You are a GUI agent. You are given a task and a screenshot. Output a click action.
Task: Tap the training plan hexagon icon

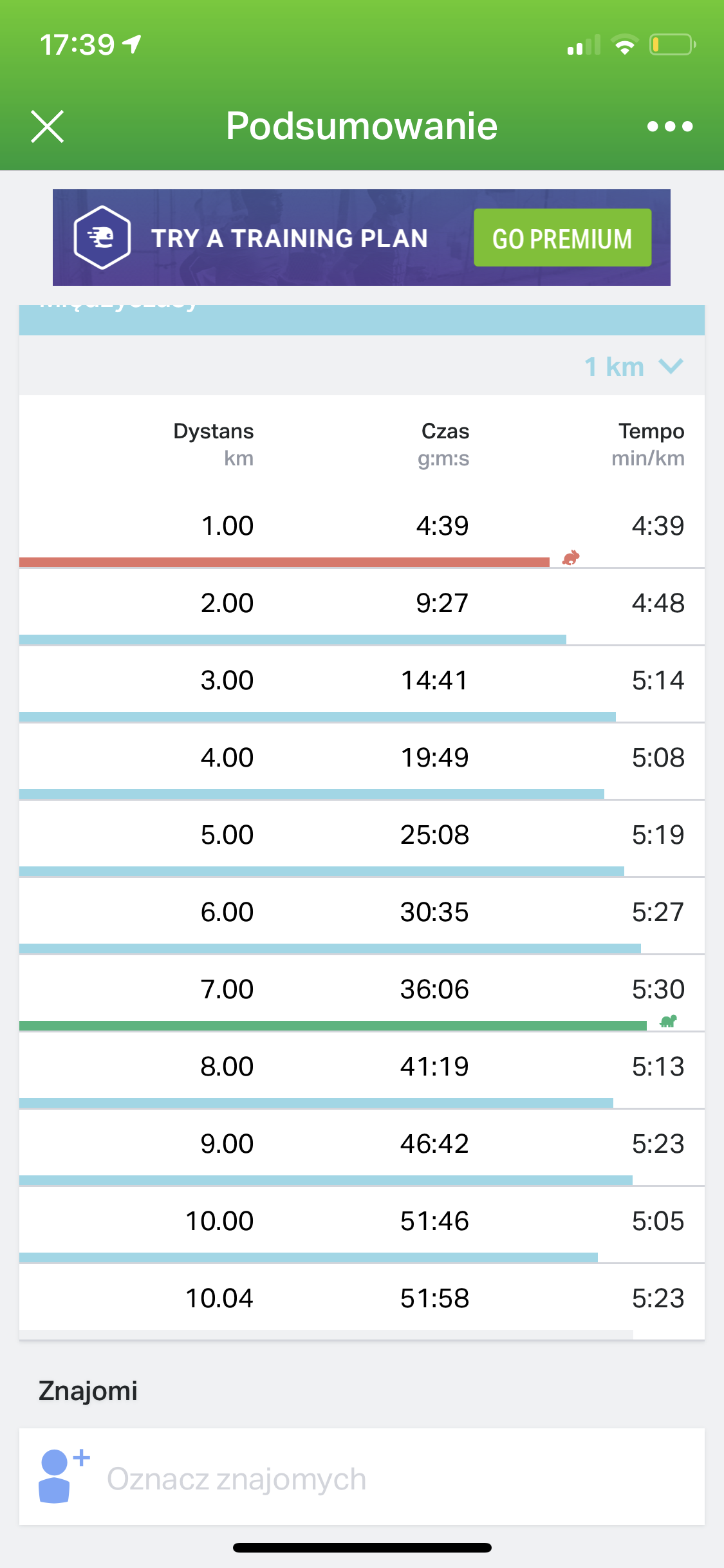click(102, 238)
